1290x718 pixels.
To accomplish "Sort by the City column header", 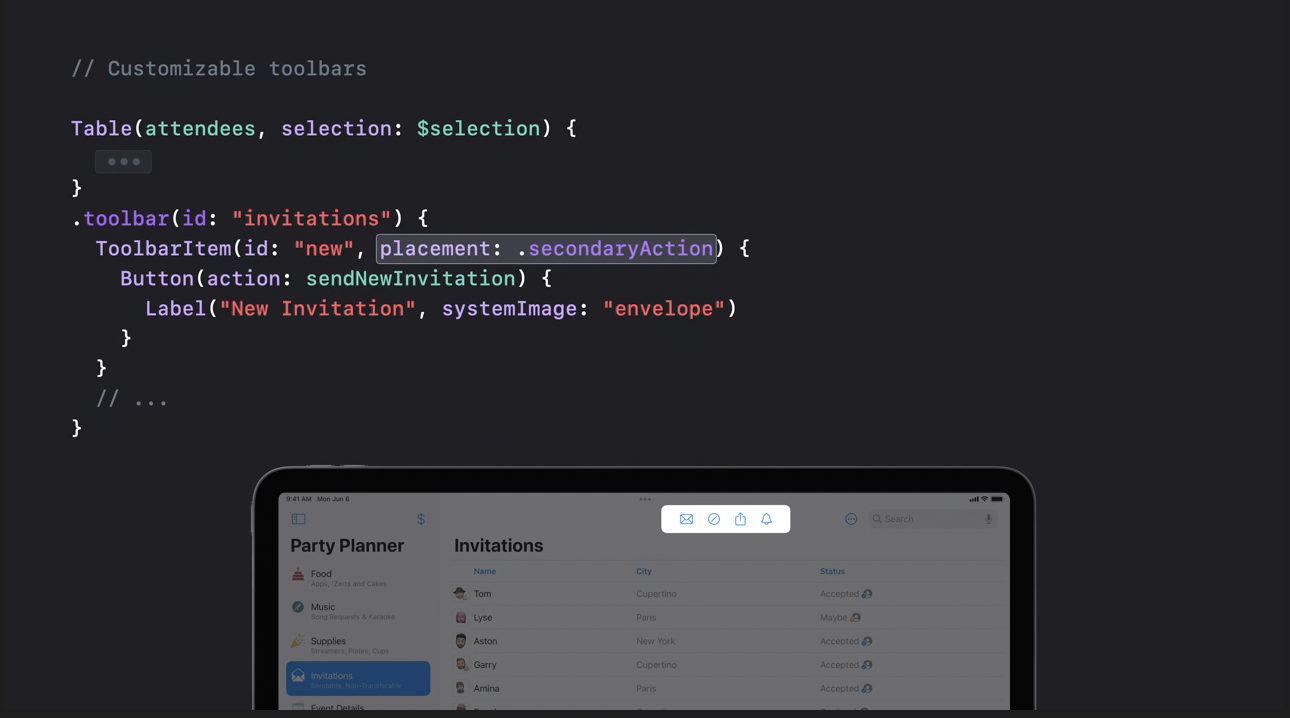I will point(644,571).
